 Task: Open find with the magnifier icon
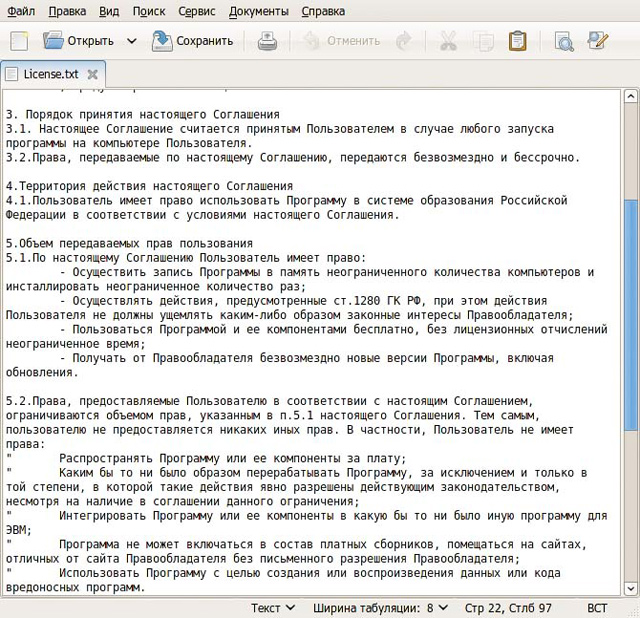tap(564, 41)
